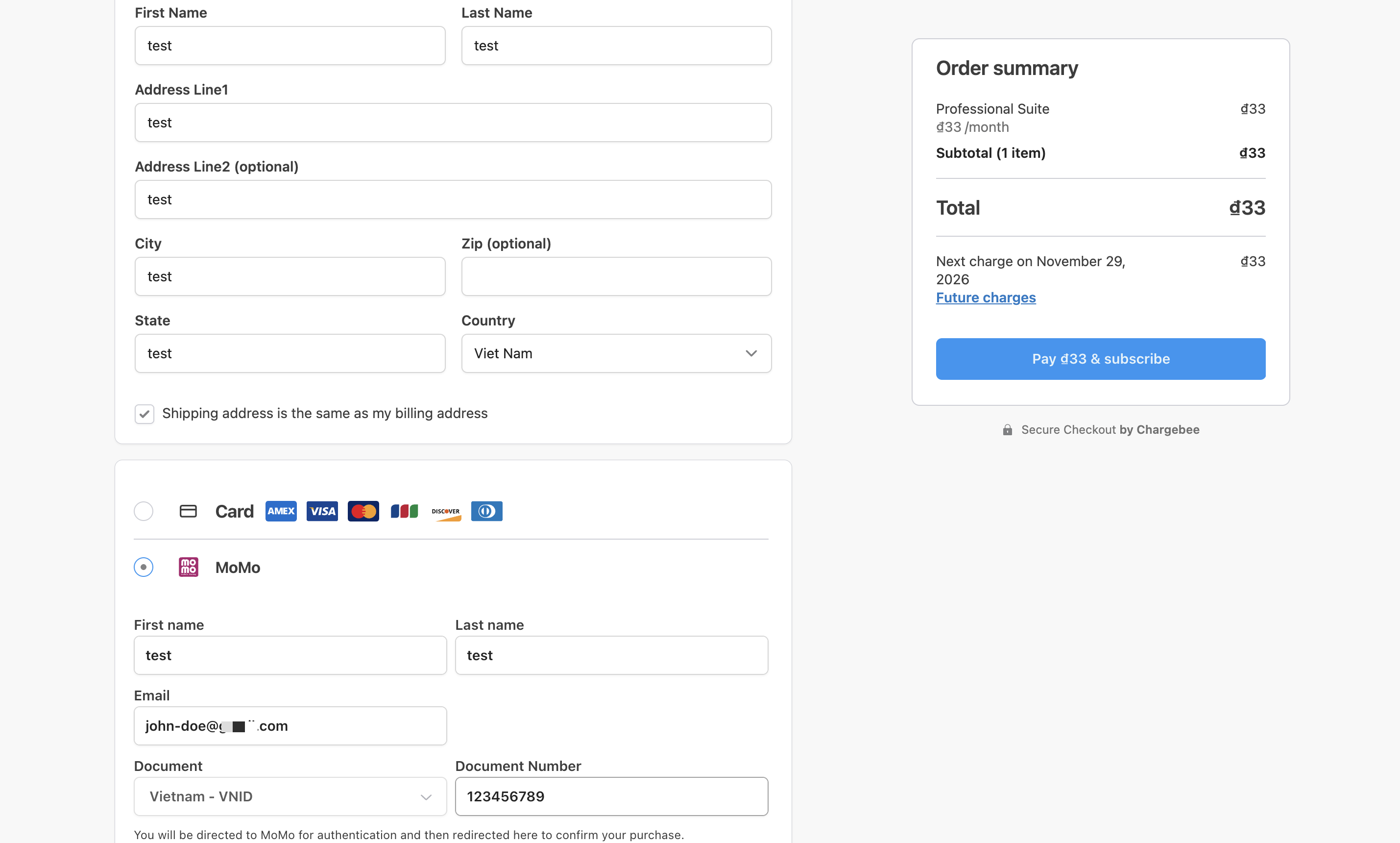Viewport: 1400px width, 843px height.
Task: Click Pay ₫33 & subscribe button
Action: pos(1100,359)
